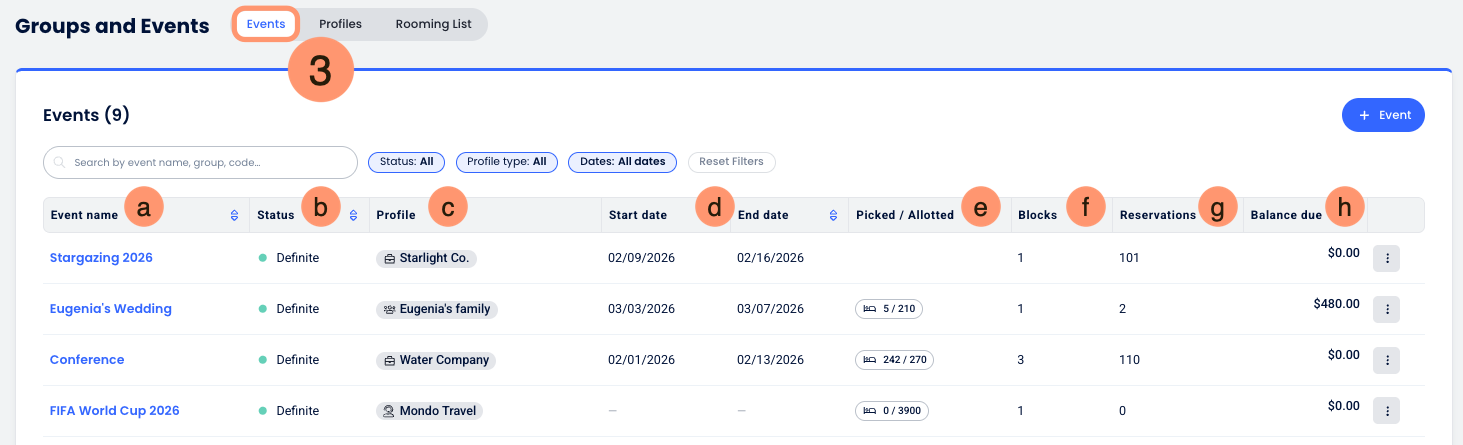Sort events by Event name column arrows
1463x445 pixels.
[x=234, y=215]
